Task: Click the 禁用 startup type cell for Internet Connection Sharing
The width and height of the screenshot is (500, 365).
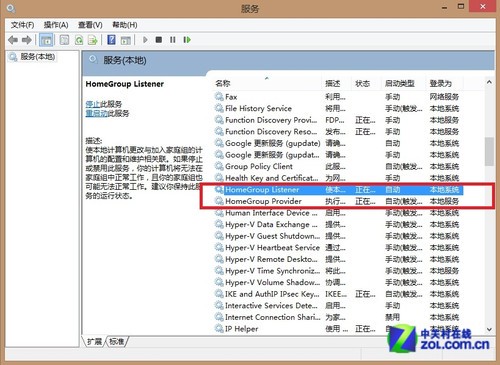Action: click(393, 317)
